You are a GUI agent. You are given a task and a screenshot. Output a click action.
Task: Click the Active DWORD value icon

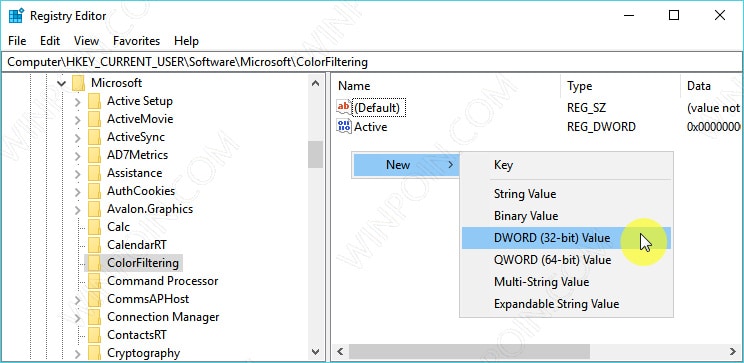point(344,127)
